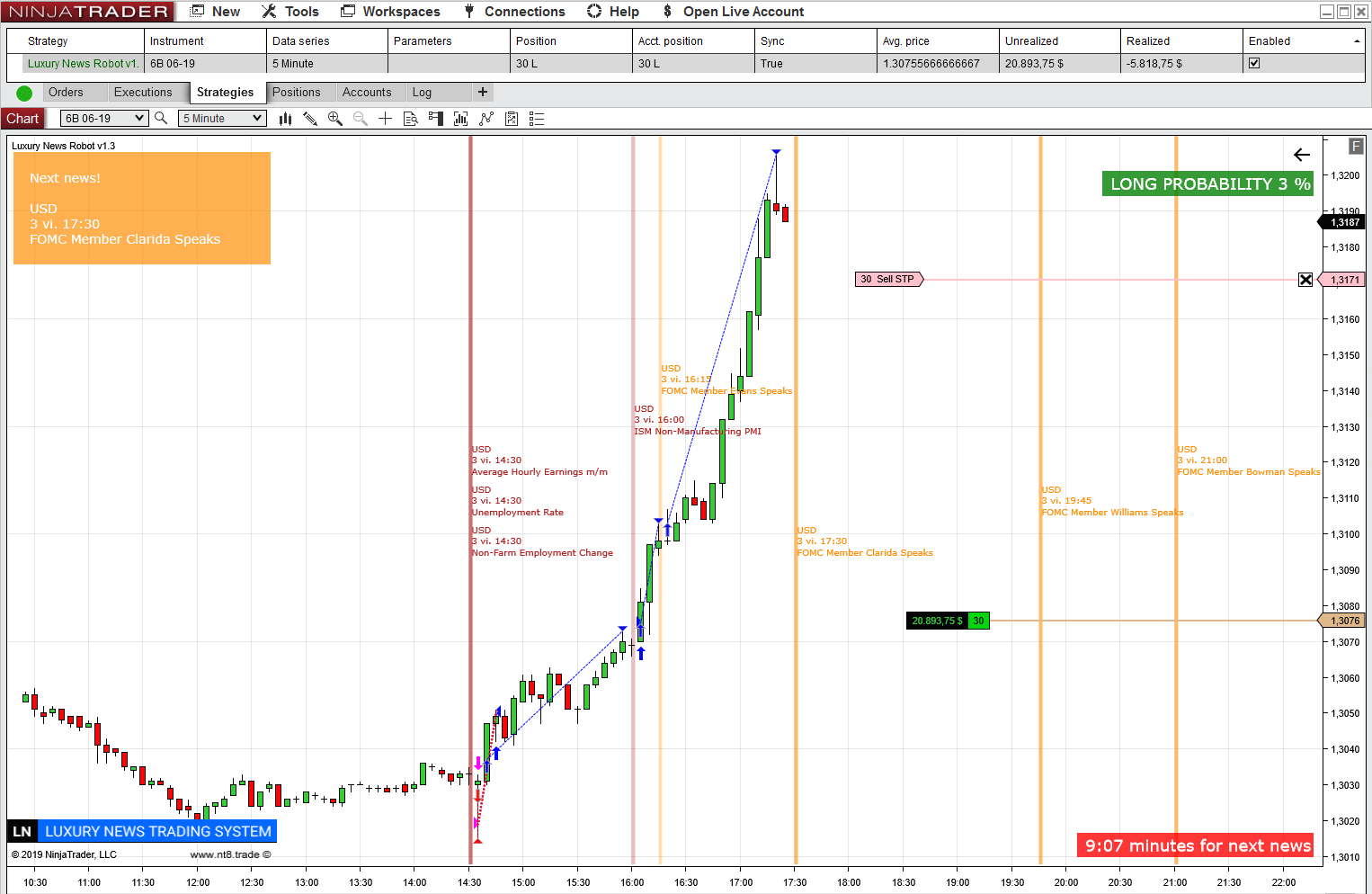The width and height of the screenshot is (1372, 894).
Task: Toggle the Chart Trader icon
Action: [x=436, y=119]
